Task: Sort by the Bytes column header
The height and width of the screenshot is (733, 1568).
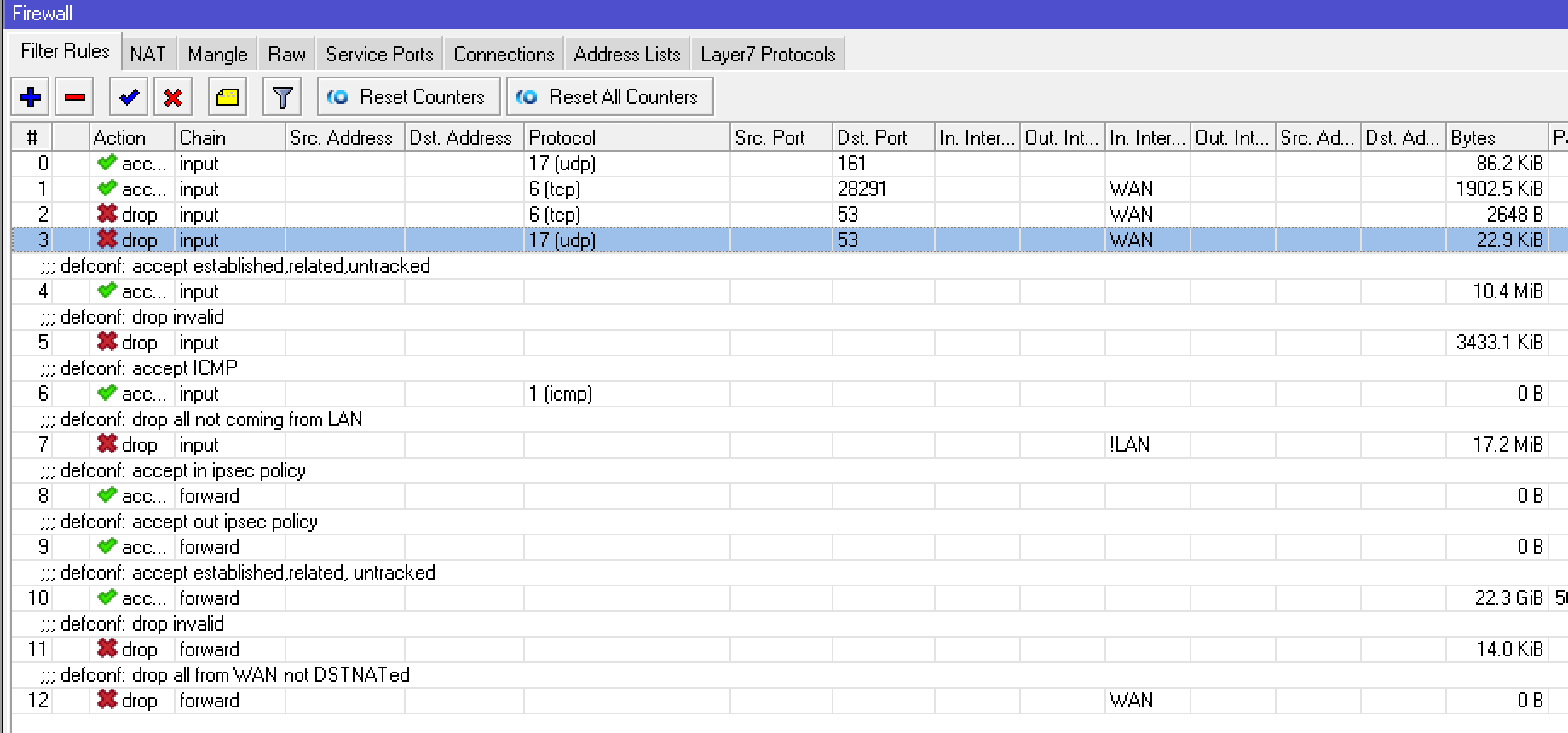Action: [1497, 137]
